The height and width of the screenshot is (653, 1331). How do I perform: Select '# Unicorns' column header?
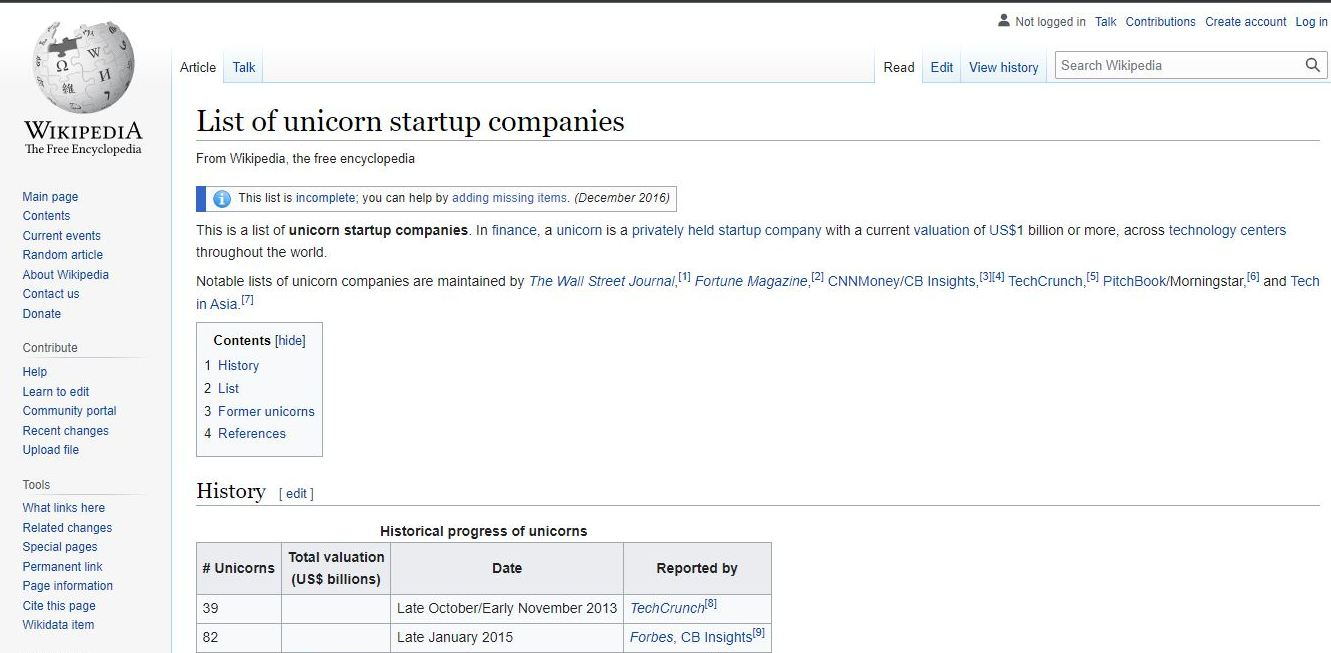tap(238, 568)
